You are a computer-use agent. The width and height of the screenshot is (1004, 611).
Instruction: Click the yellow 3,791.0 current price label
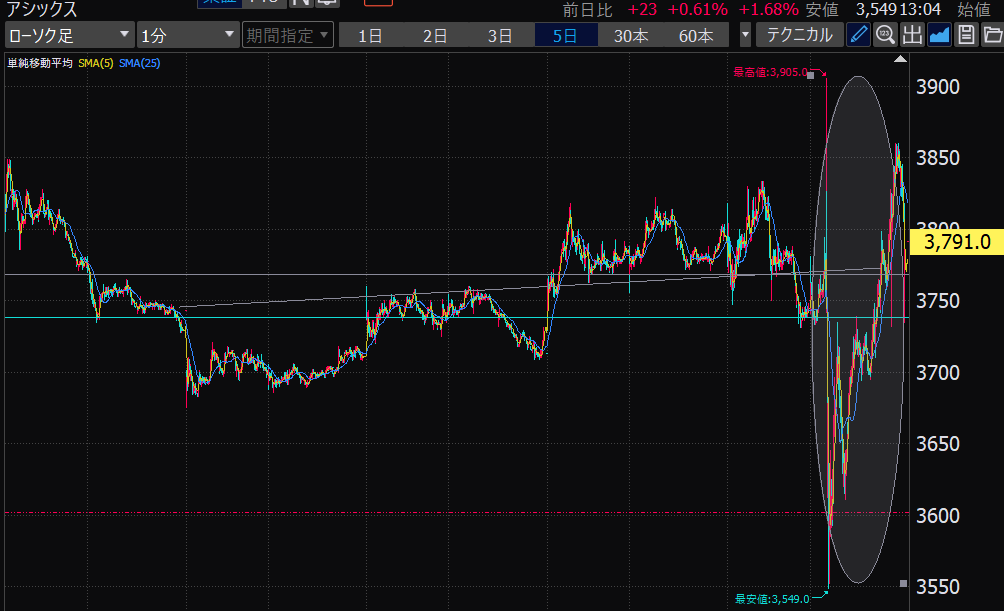[x=955, y=241]
